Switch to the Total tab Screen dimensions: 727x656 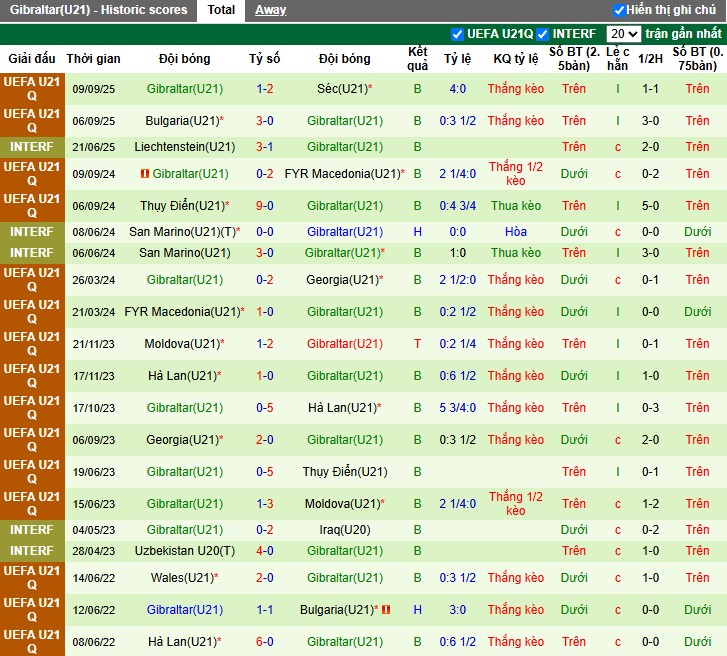tap(221, 10)
